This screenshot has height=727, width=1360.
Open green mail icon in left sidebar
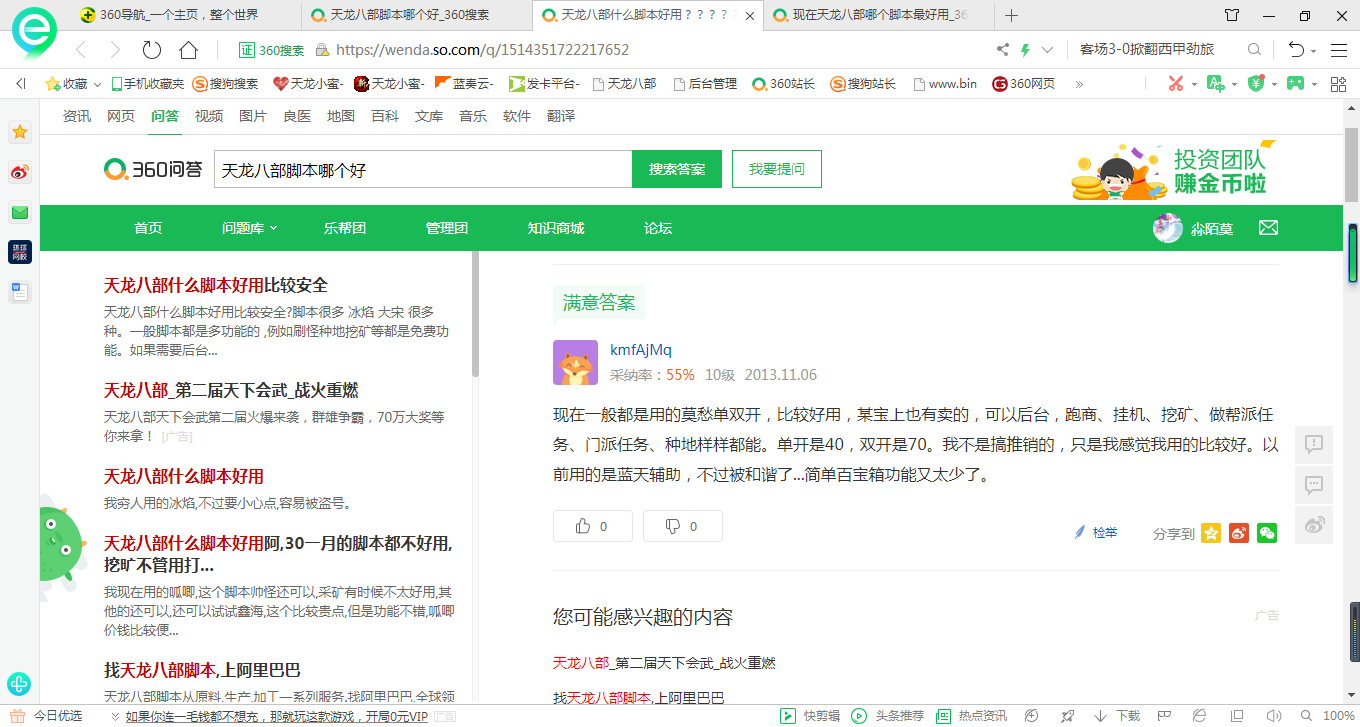point(20,212)
